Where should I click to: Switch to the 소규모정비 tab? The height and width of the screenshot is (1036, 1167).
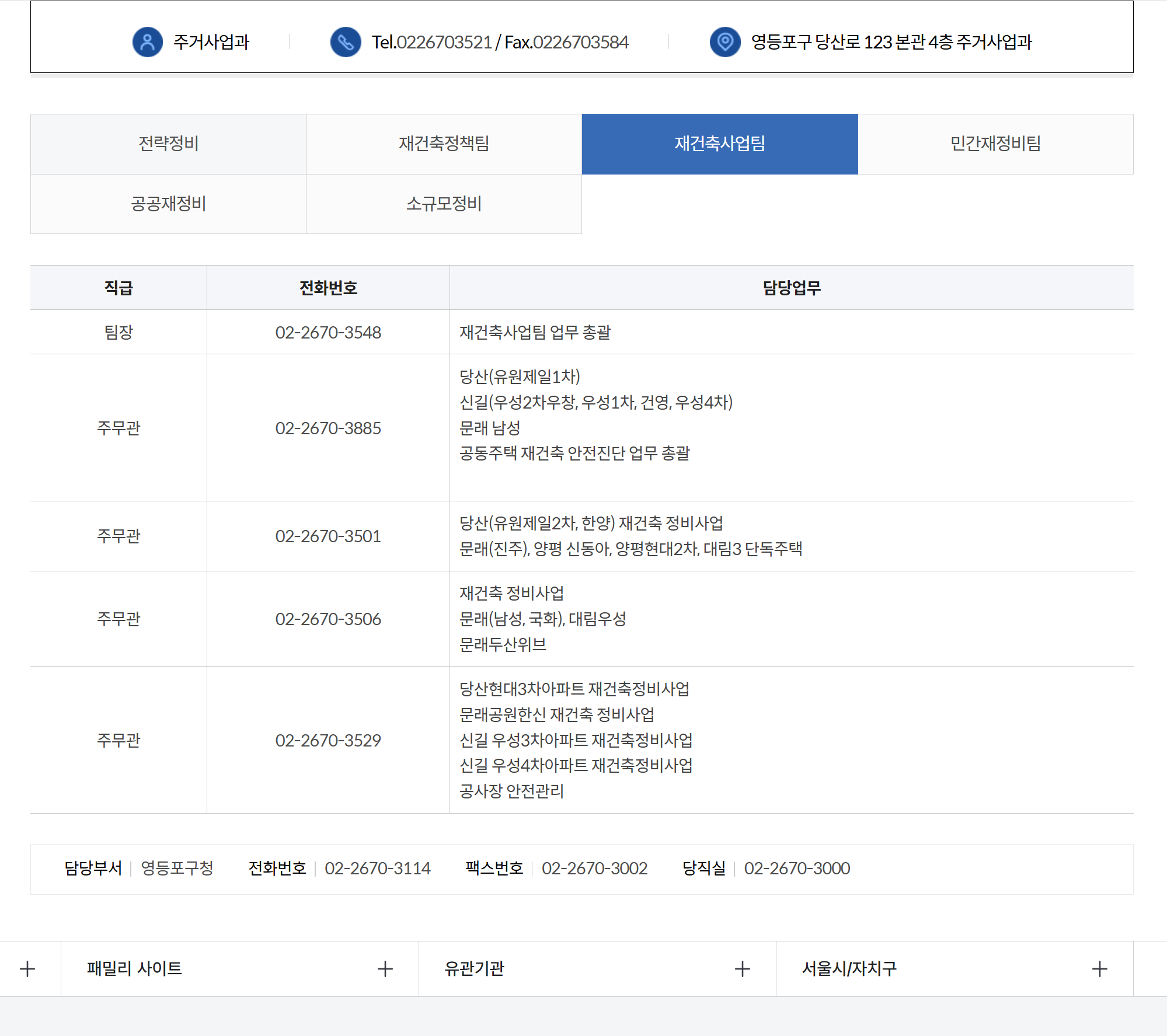(444, 204)
